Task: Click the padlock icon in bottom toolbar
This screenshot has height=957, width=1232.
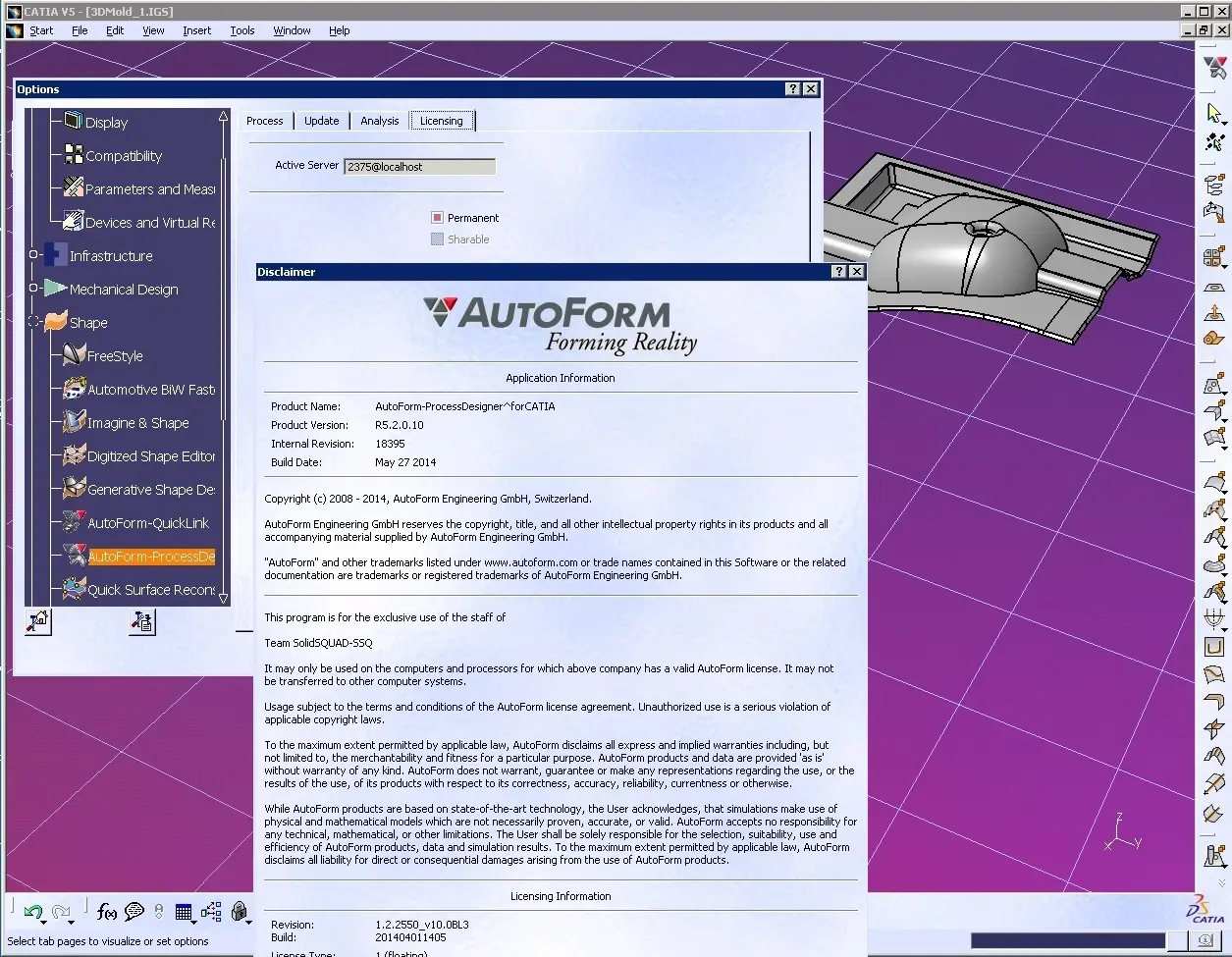Action: 239,912
